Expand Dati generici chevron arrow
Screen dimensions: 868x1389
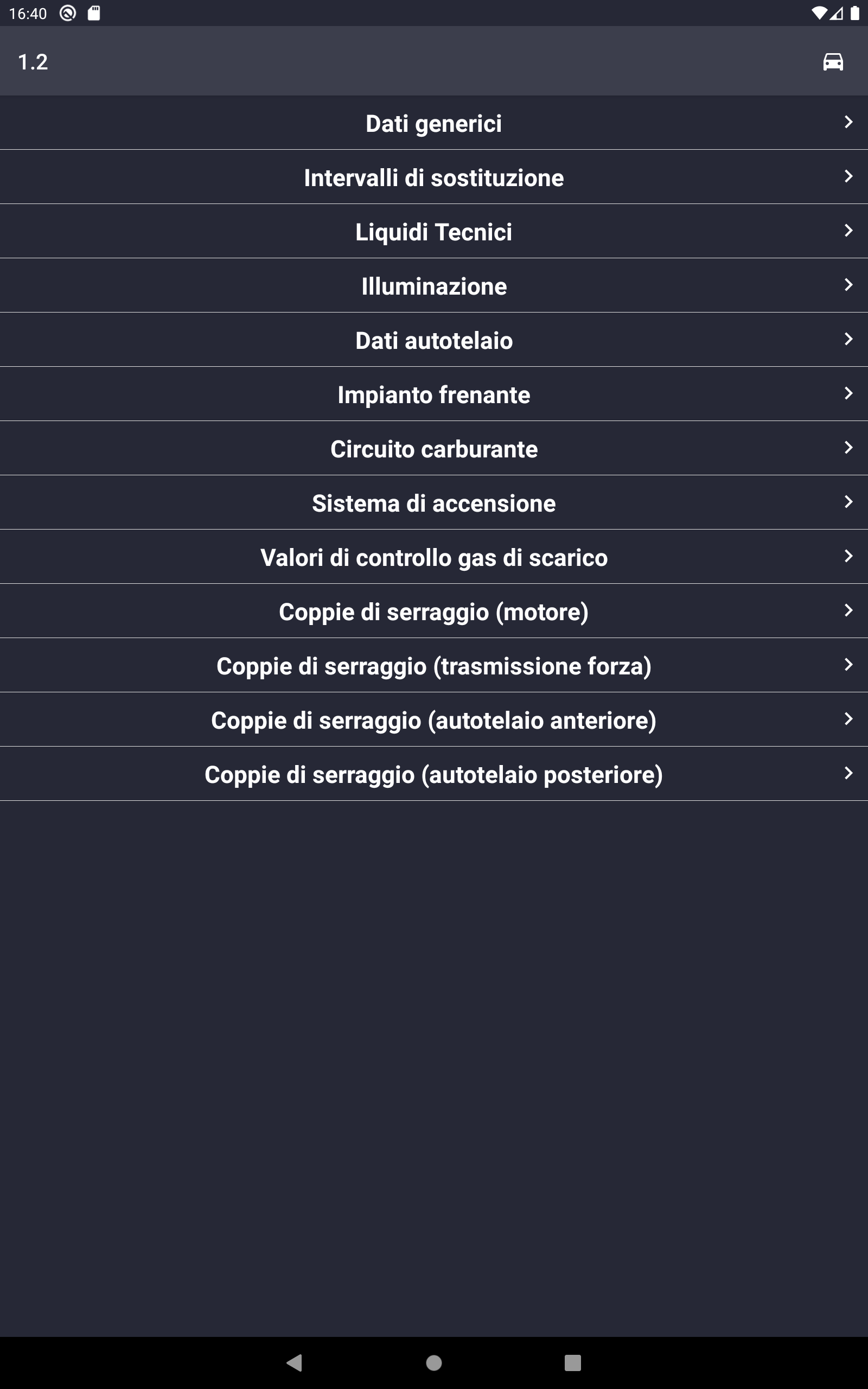(x=848, y=122)
